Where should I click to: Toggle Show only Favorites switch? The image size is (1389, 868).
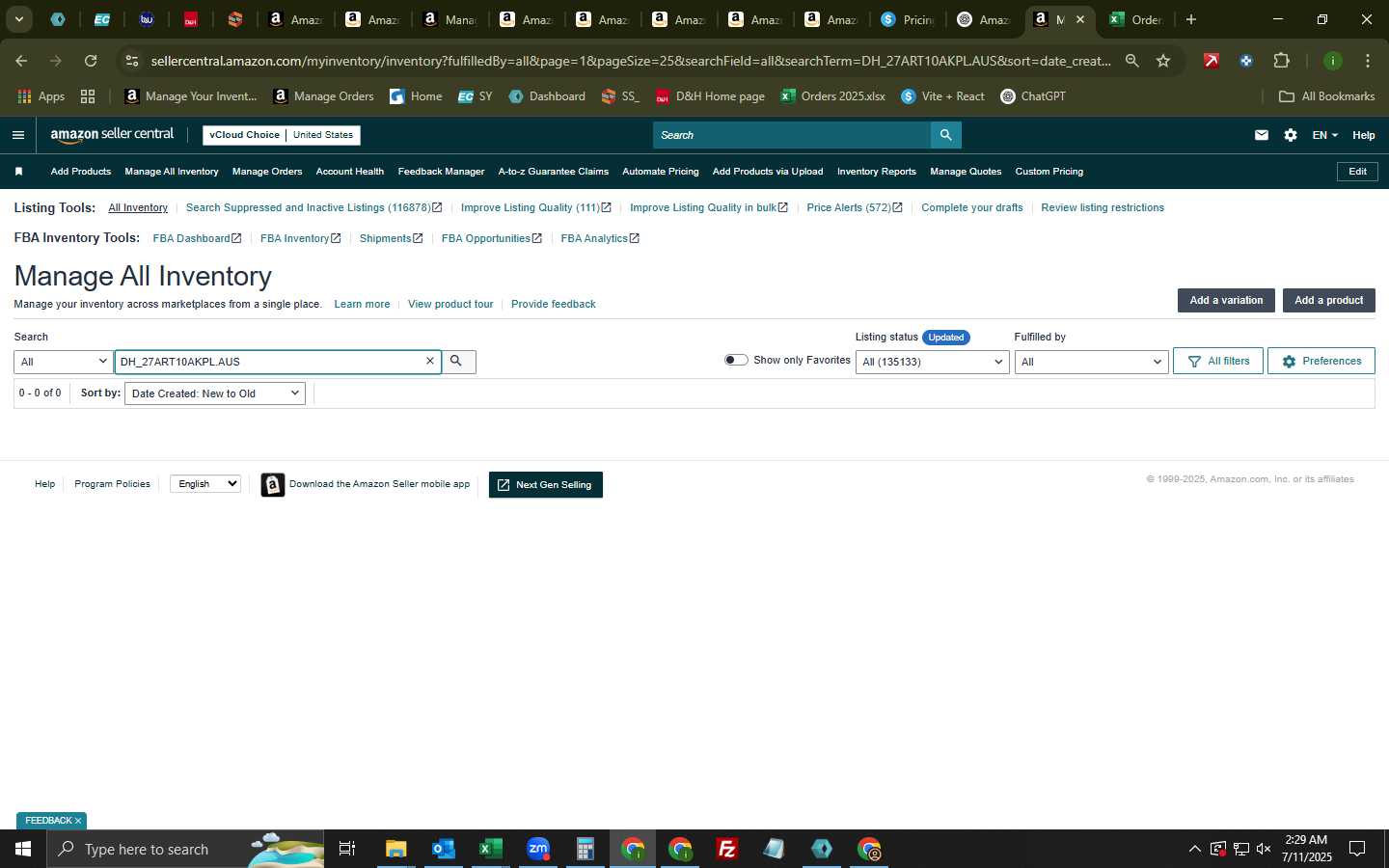[x=736, y=360]
